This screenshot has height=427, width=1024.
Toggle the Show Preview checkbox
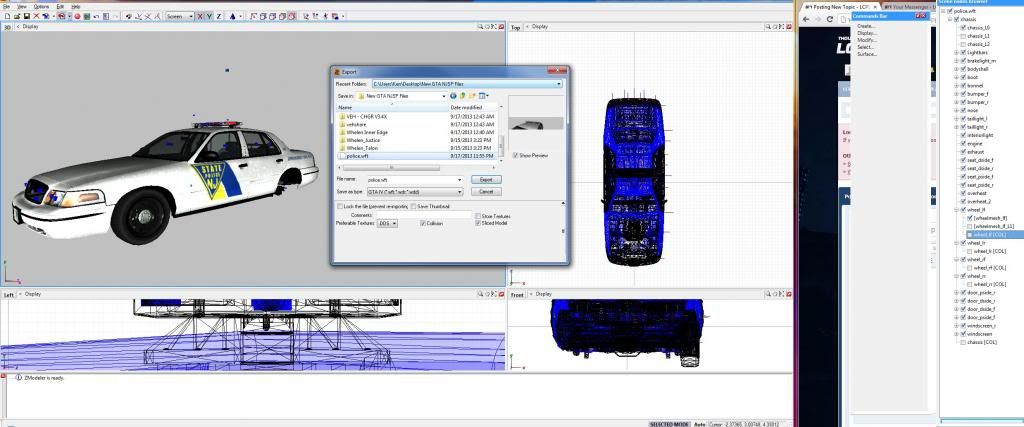click(516, 156)
